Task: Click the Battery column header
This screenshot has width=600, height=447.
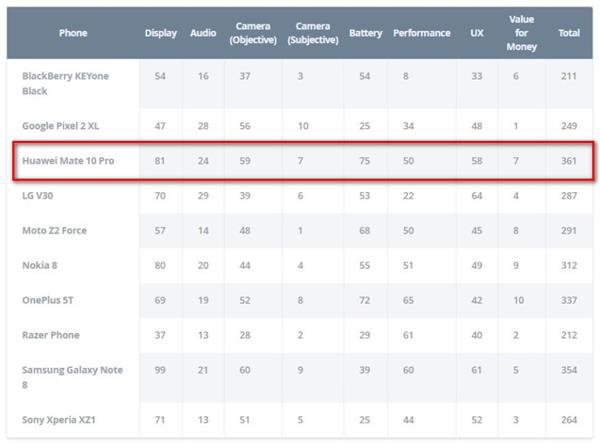Action: 365,33
